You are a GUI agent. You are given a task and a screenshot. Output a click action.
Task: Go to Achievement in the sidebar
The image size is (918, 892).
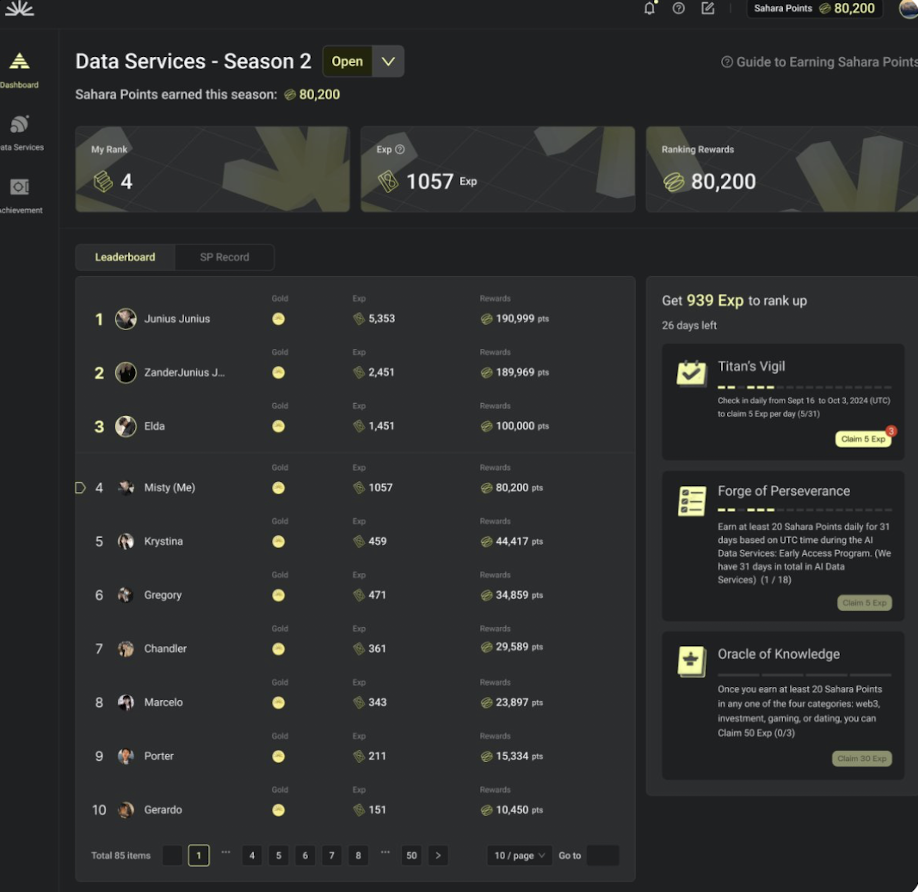click(19, 194)
